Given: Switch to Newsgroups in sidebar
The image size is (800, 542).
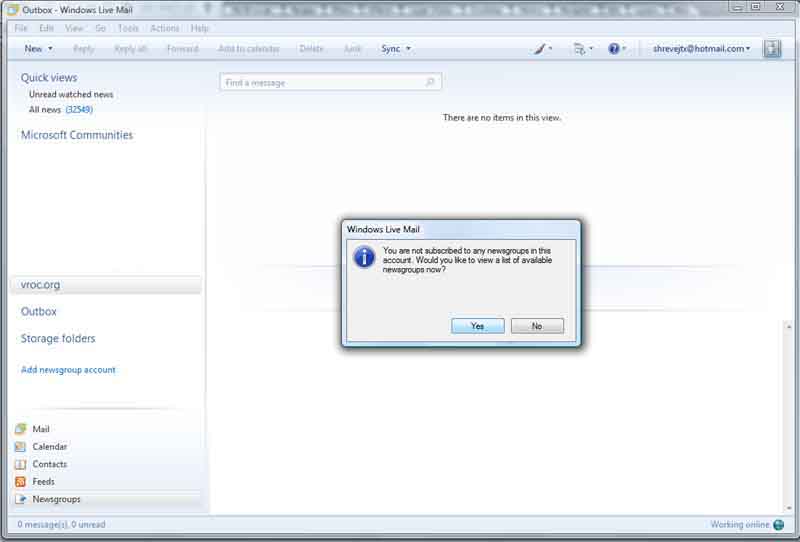Looking at the screenshot, I should pos(56,499).
